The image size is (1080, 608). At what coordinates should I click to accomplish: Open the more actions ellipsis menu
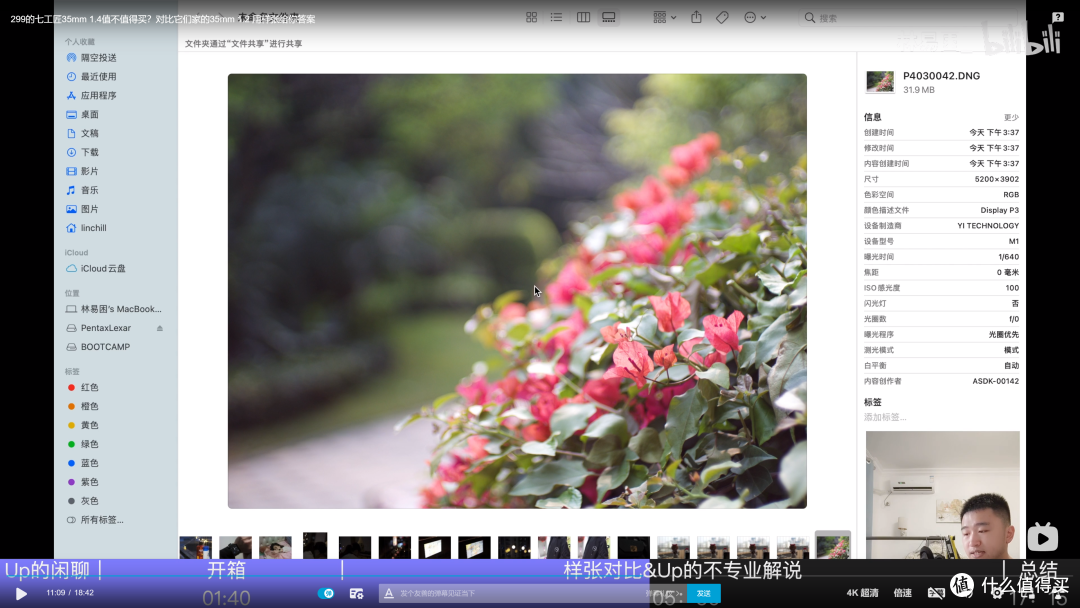point(755,17)
